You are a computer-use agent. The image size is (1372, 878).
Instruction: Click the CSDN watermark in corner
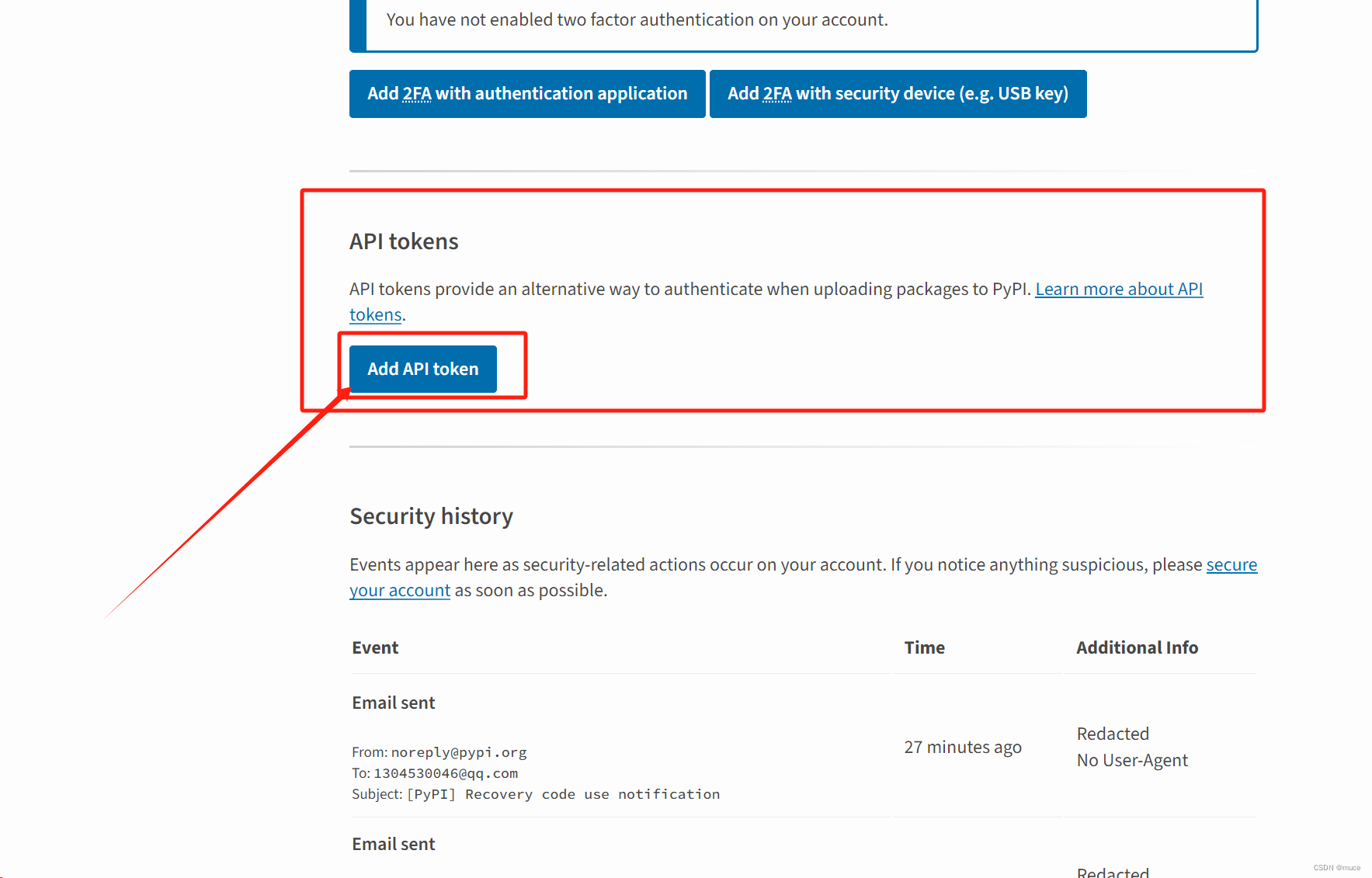pos(1336,868)
